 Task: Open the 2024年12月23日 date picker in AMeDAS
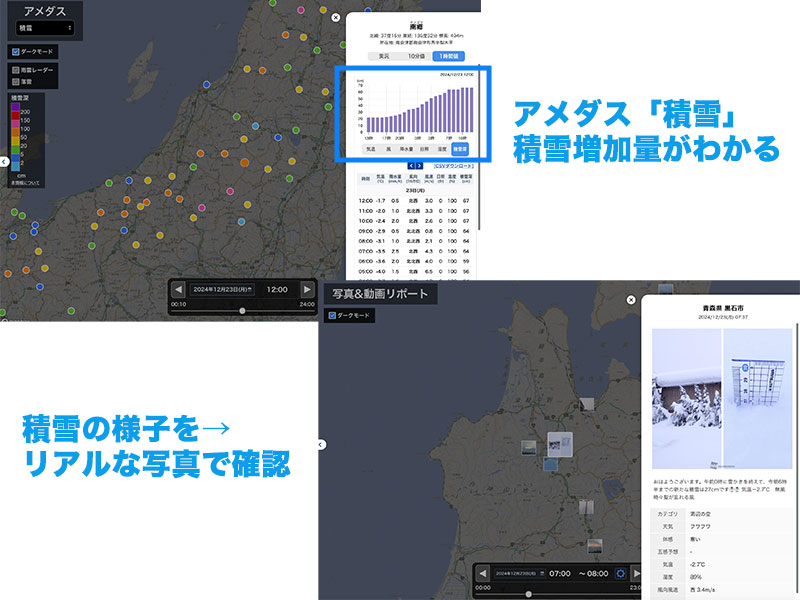click(222, 289)
